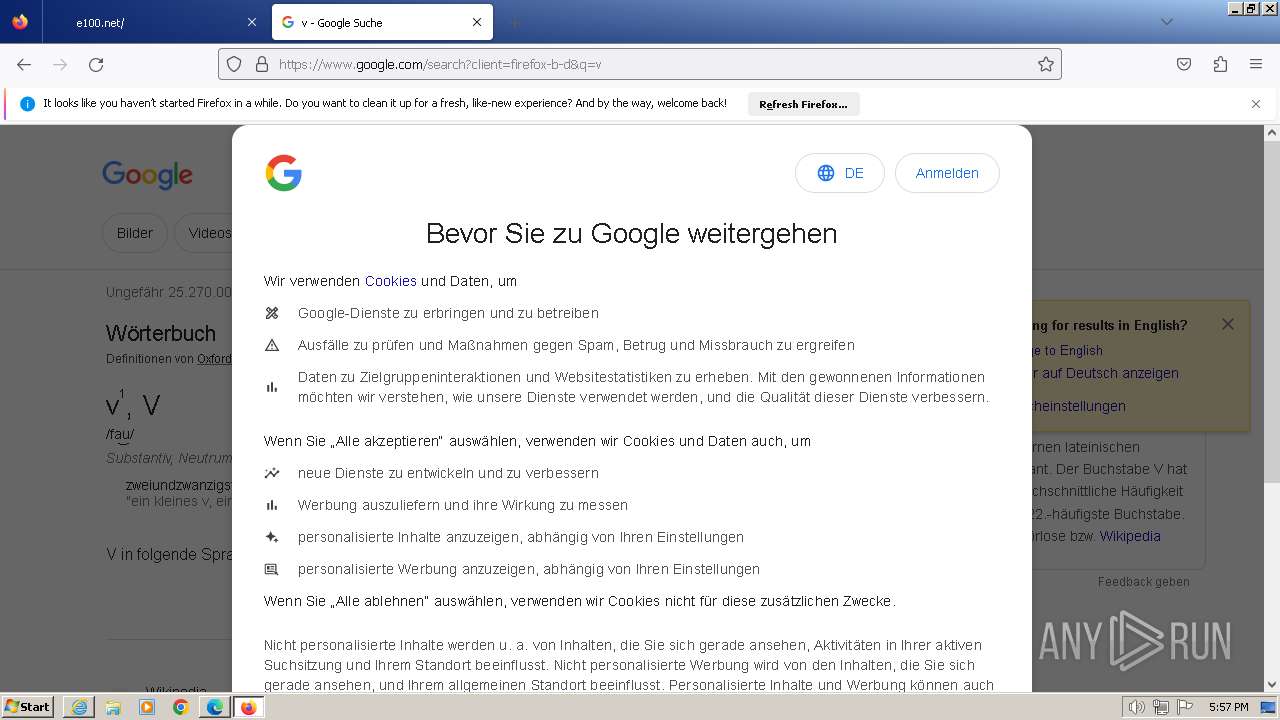Launch Internet Explorer from the taskbar

[x=79, y=707]
